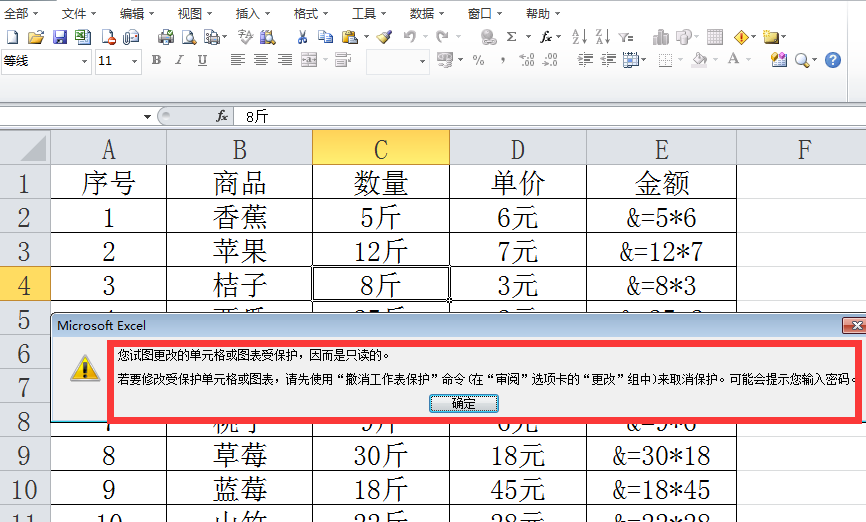Click the AutoSum sigma icon
The image size is (866, 522).
coord(512,37)
